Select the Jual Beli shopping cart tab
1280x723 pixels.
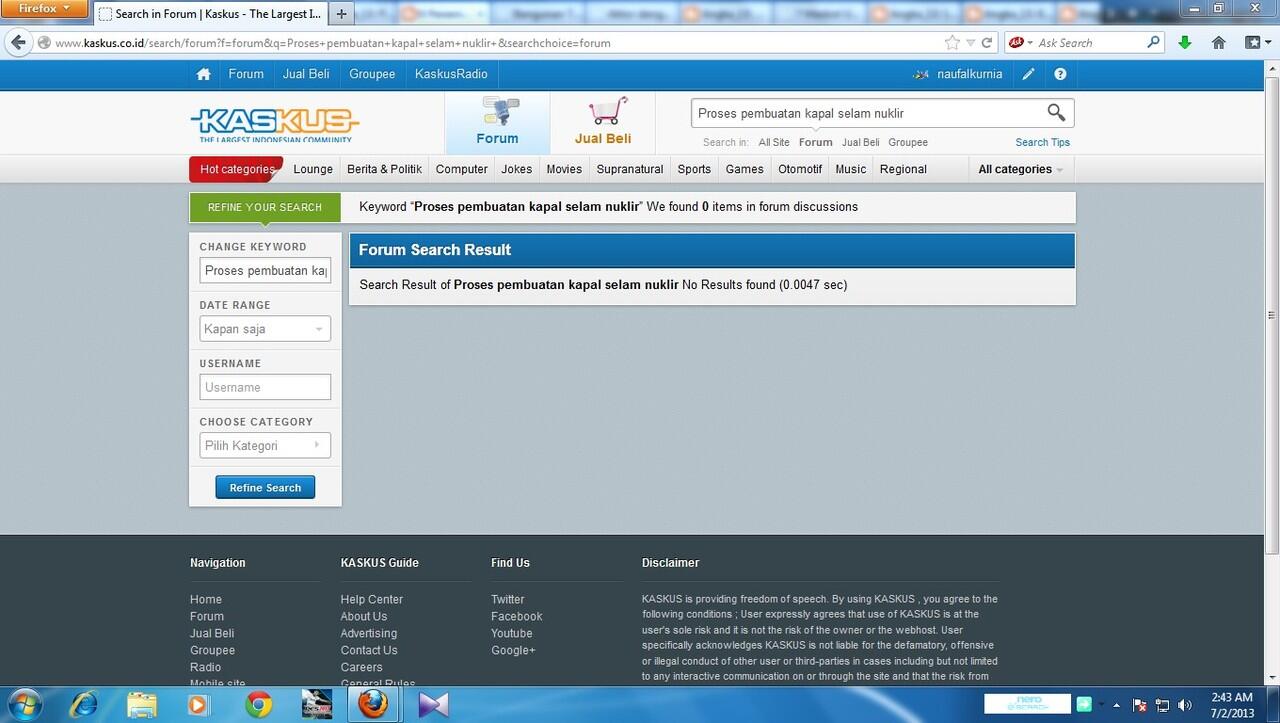point(603,122)
